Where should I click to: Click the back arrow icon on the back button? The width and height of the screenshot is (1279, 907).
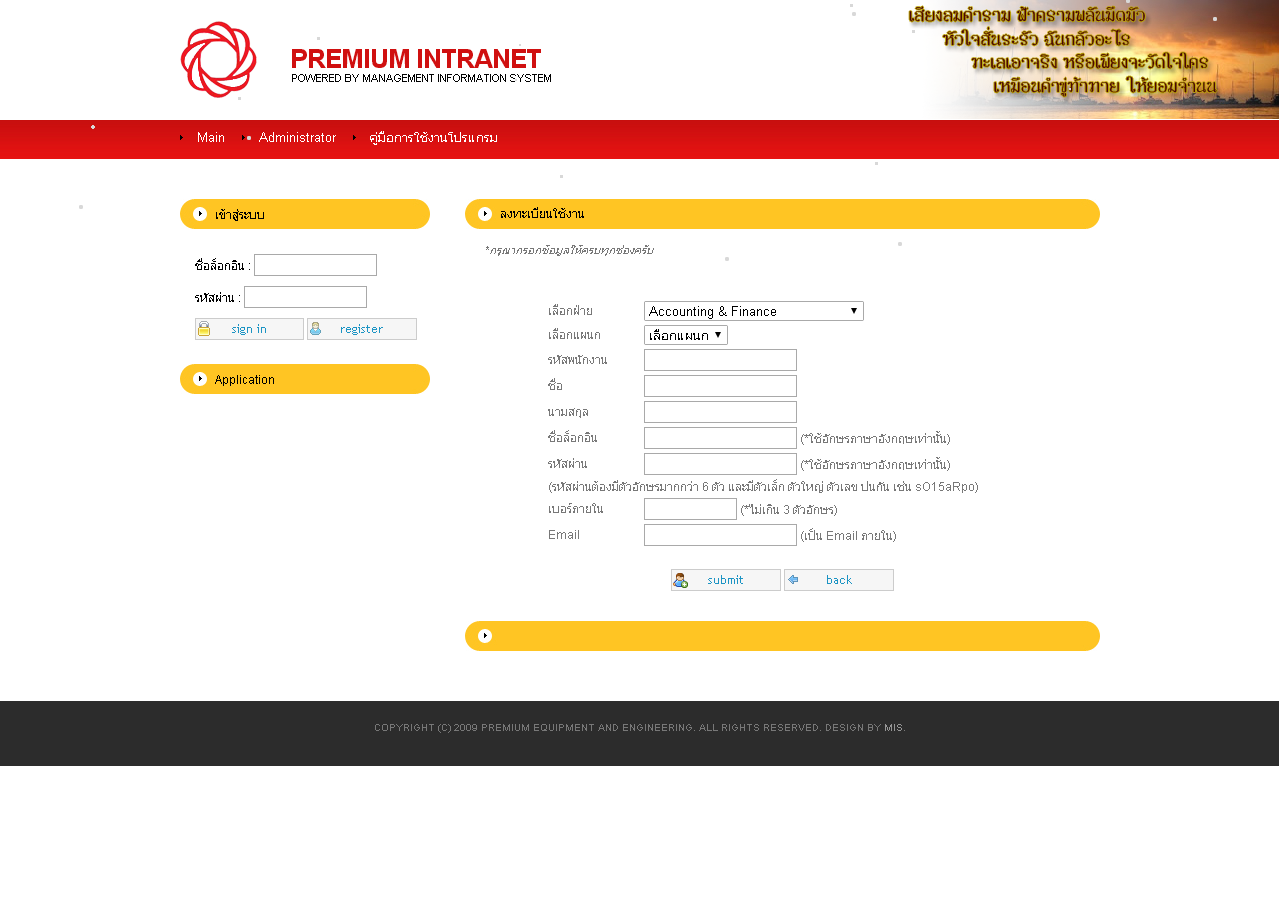click(794, 580)
